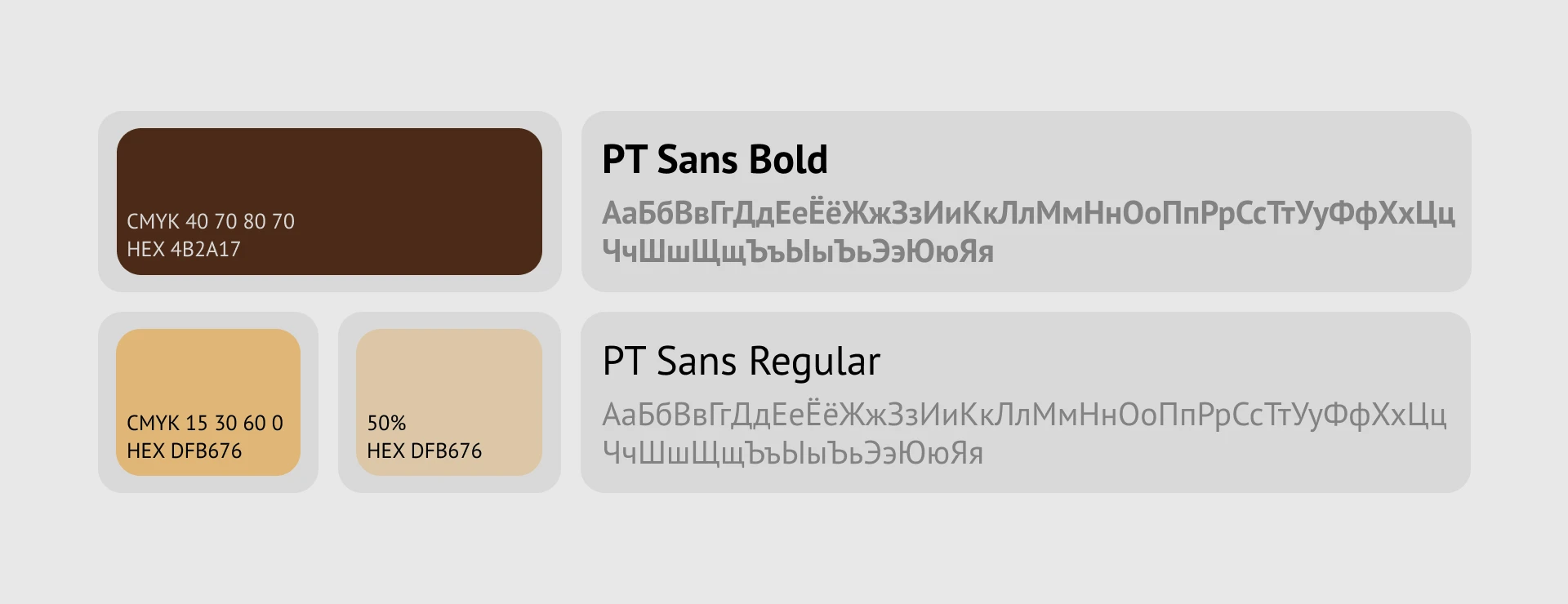
Task: Click the 'PT Sans Regular' heading
Action: tap(742, 361)
